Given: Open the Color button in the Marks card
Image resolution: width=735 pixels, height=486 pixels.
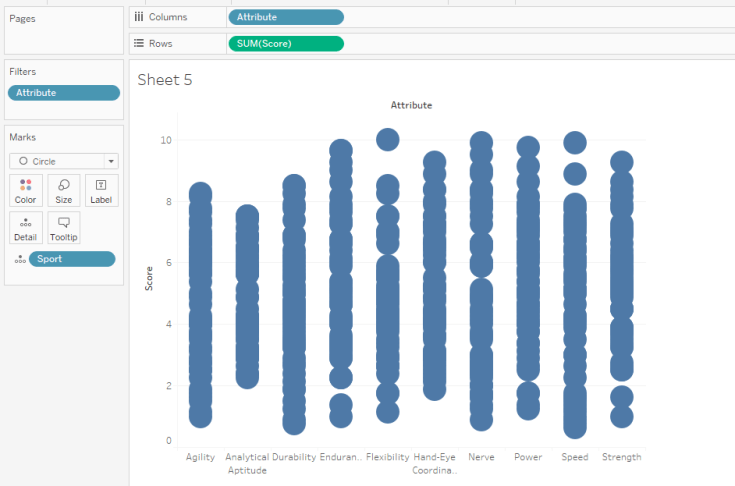Looking at the screenshot, I should (x=26, y=190).
